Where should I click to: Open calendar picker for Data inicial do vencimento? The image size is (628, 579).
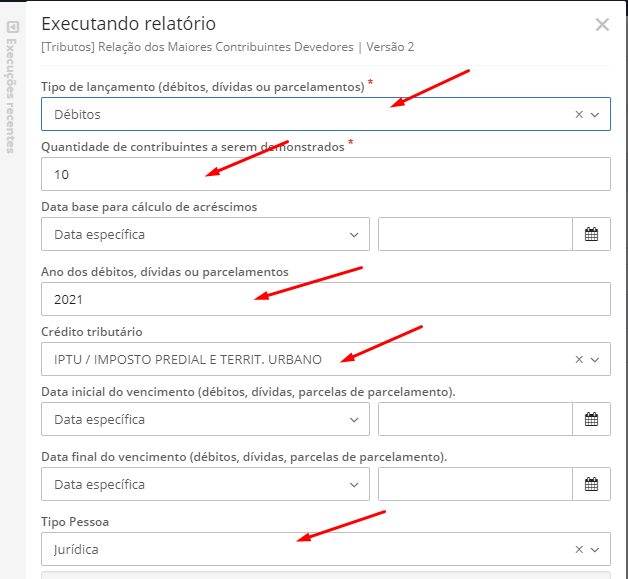(591, 419)
